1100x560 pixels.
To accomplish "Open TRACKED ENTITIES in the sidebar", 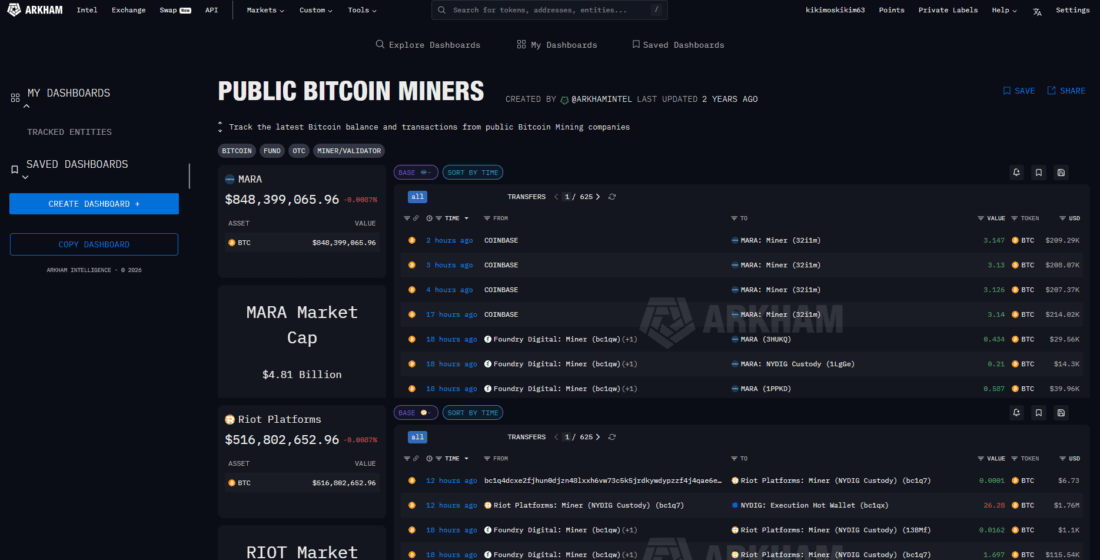I will tap(69, 132).
